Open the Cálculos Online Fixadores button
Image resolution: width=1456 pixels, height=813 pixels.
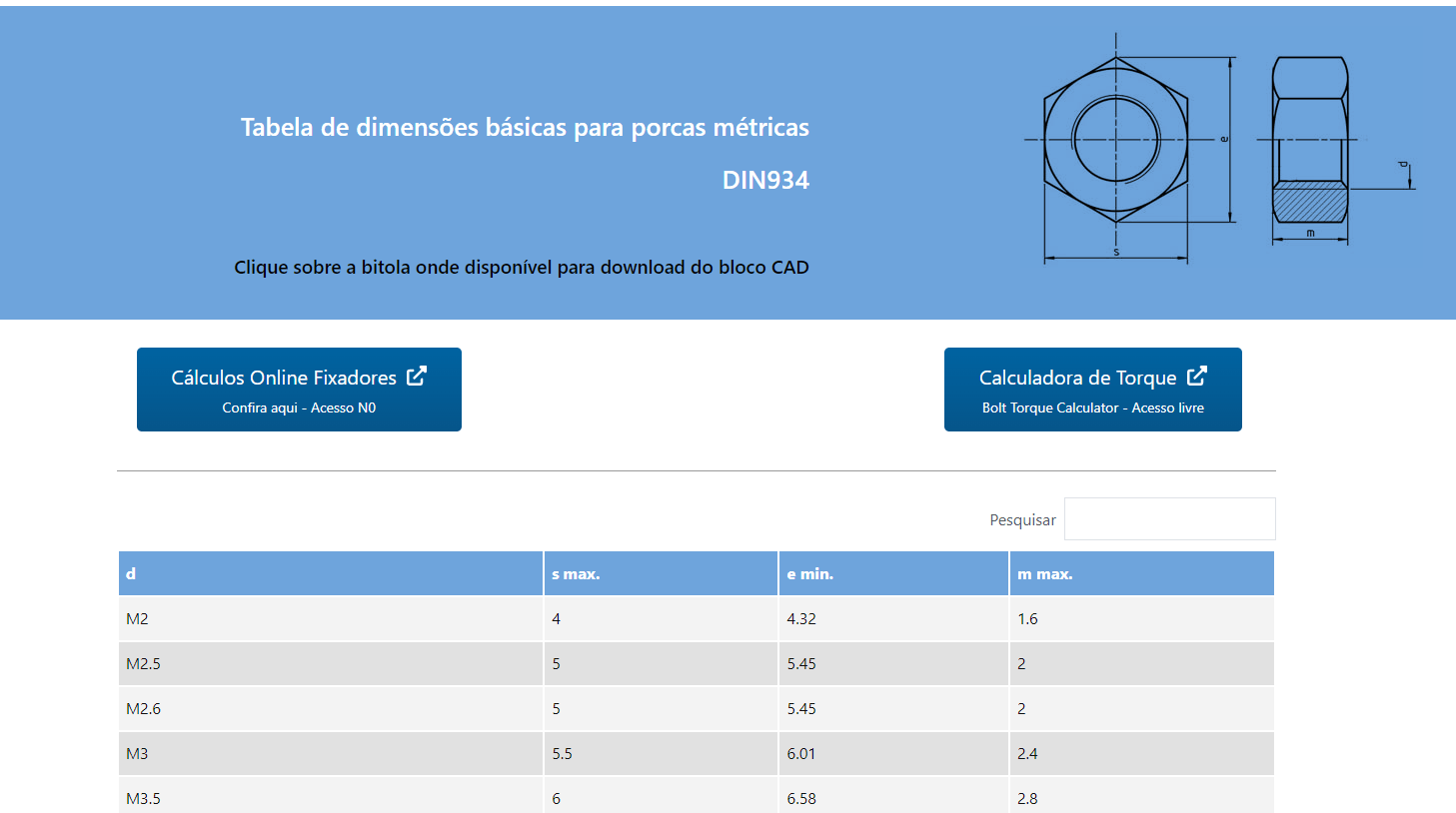coord(299,390)
